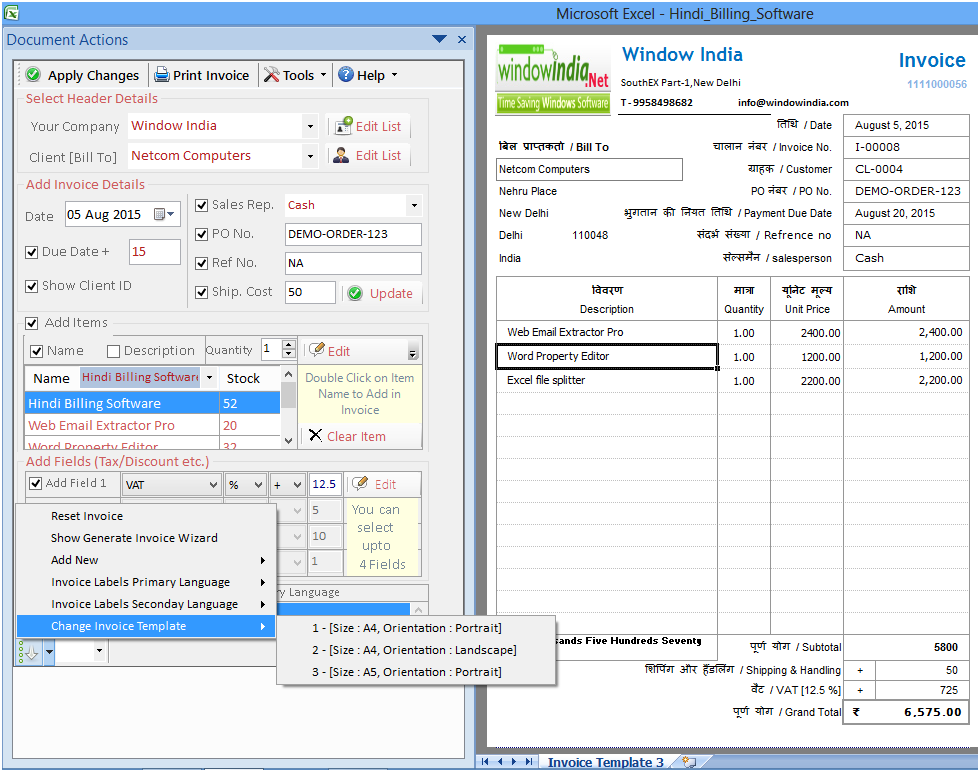Switch to Invoice Template 3 sheet tab
This screenshot has height=772, width=978.
[605, 762]
